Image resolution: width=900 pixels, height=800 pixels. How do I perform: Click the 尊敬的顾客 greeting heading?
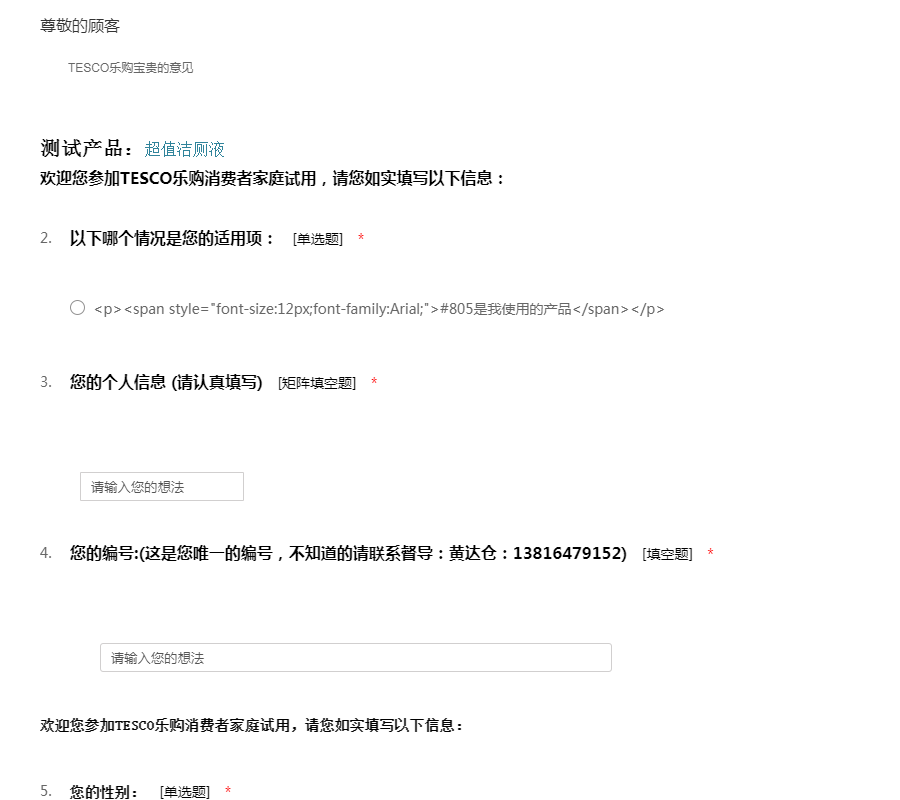80,26
